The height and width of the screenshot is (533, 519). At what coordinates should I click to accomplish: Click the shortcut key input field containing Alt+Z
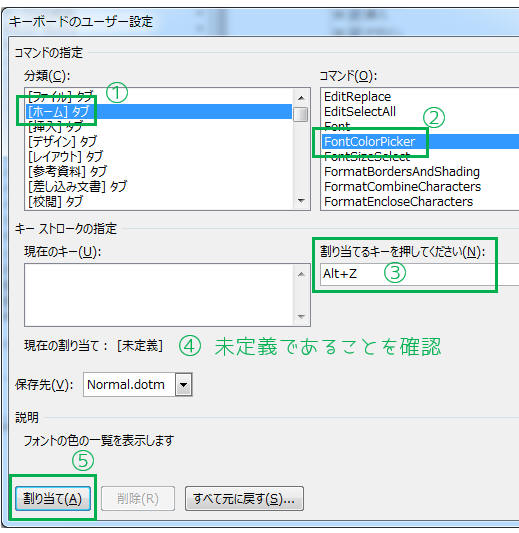419,274
